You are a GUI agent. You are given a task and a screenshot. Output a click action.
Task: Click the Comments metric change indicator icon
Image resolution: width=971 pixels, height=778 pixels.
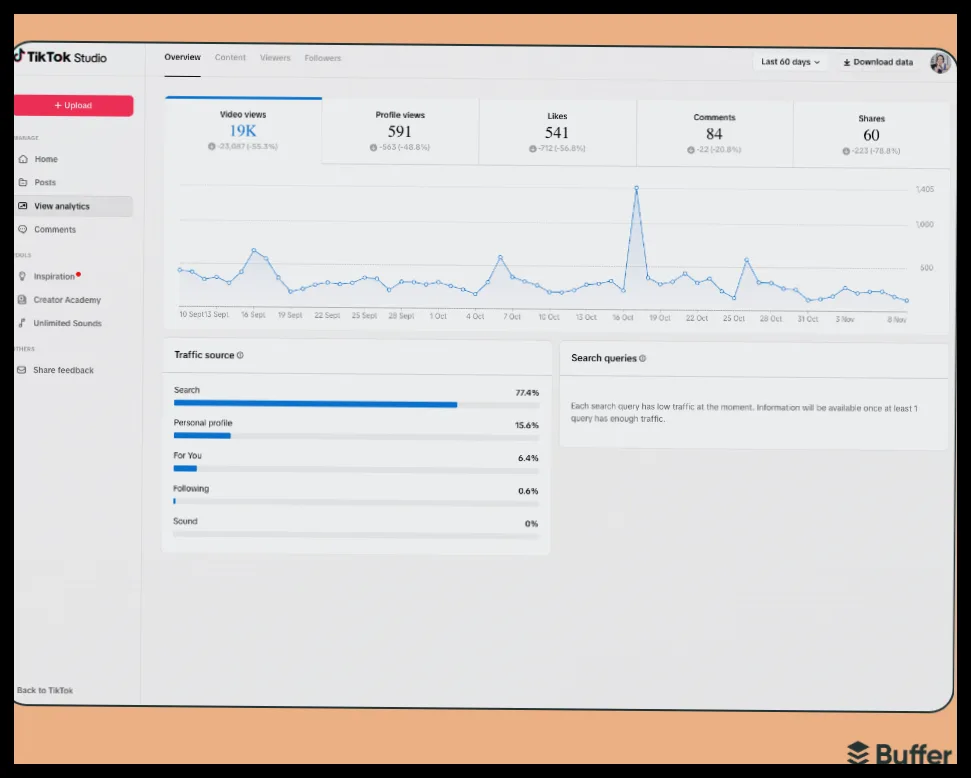click(690, 150)
